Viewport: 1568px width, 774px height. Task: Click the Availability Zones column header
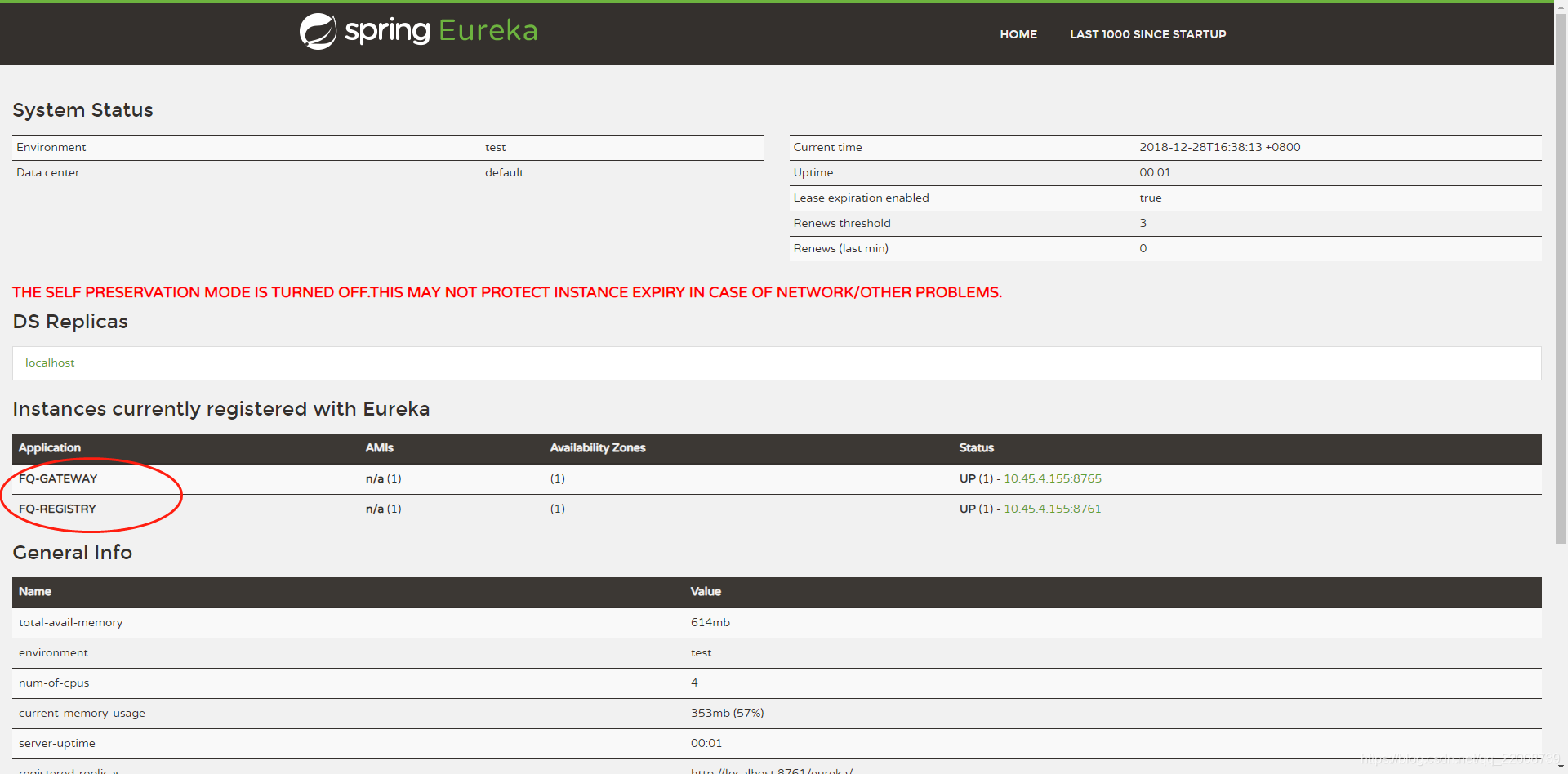coord(597,447)
